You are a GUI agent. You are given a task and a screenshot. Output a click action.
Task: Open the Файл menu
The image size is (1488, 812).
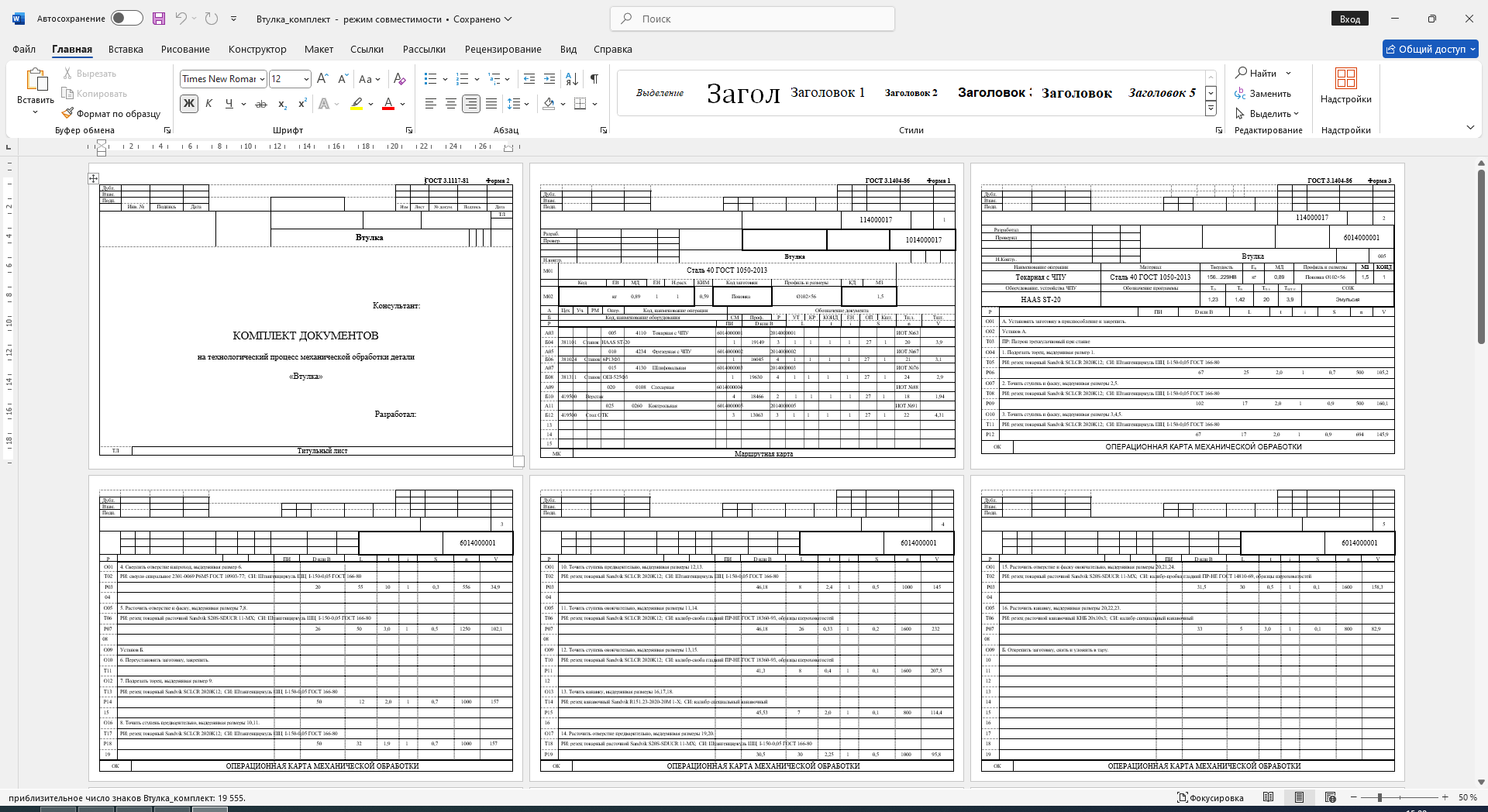coord(24,49)
